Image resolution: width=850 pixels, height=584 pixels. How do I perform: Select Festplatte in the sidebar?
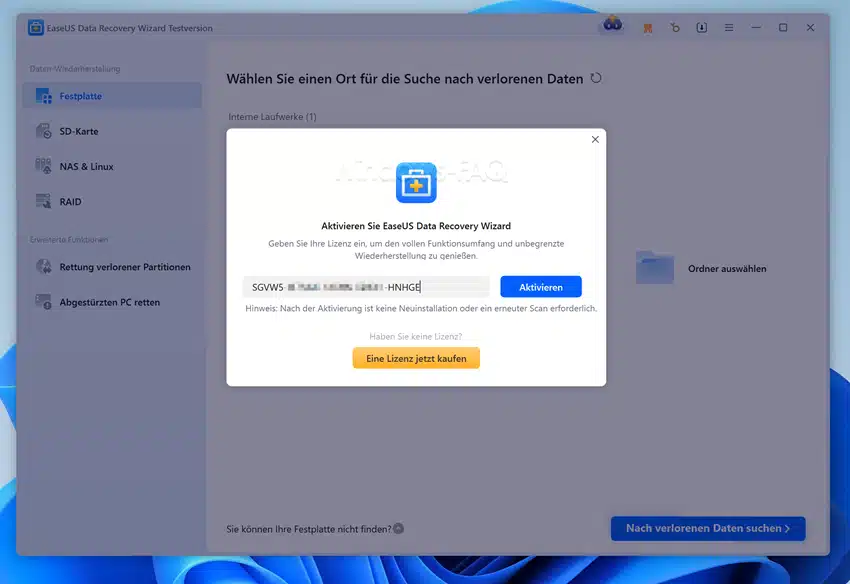pos(80,96)
